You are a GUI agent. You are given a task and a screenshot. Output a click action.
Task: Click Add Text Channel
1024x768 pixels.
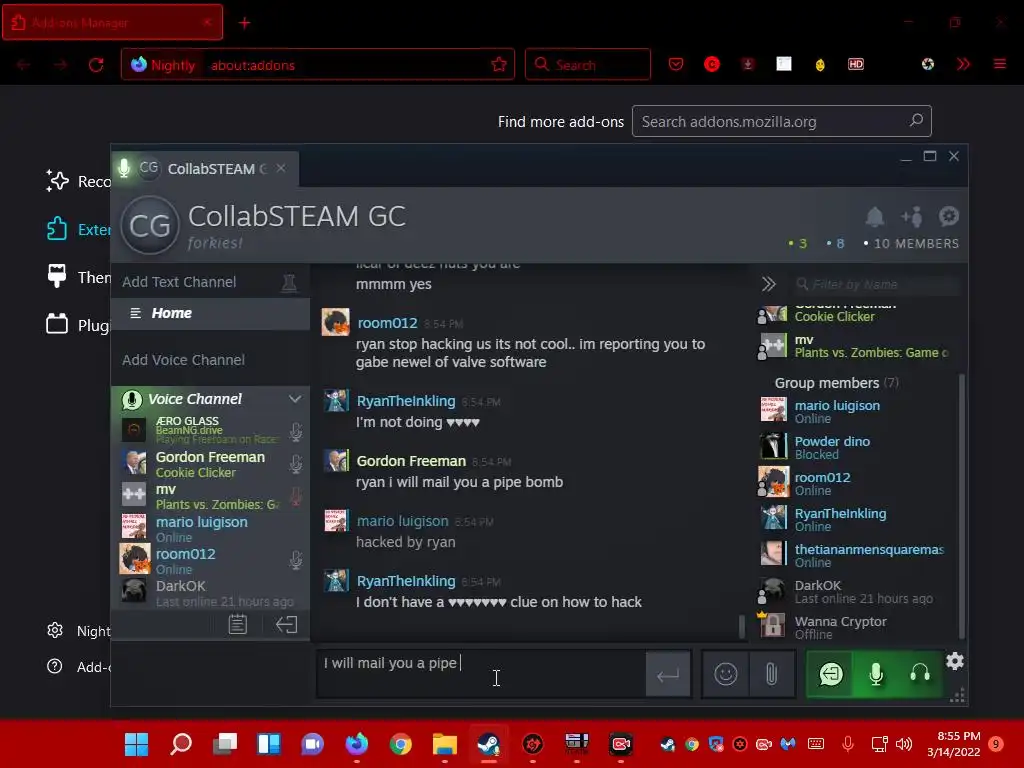coord(179,282)
